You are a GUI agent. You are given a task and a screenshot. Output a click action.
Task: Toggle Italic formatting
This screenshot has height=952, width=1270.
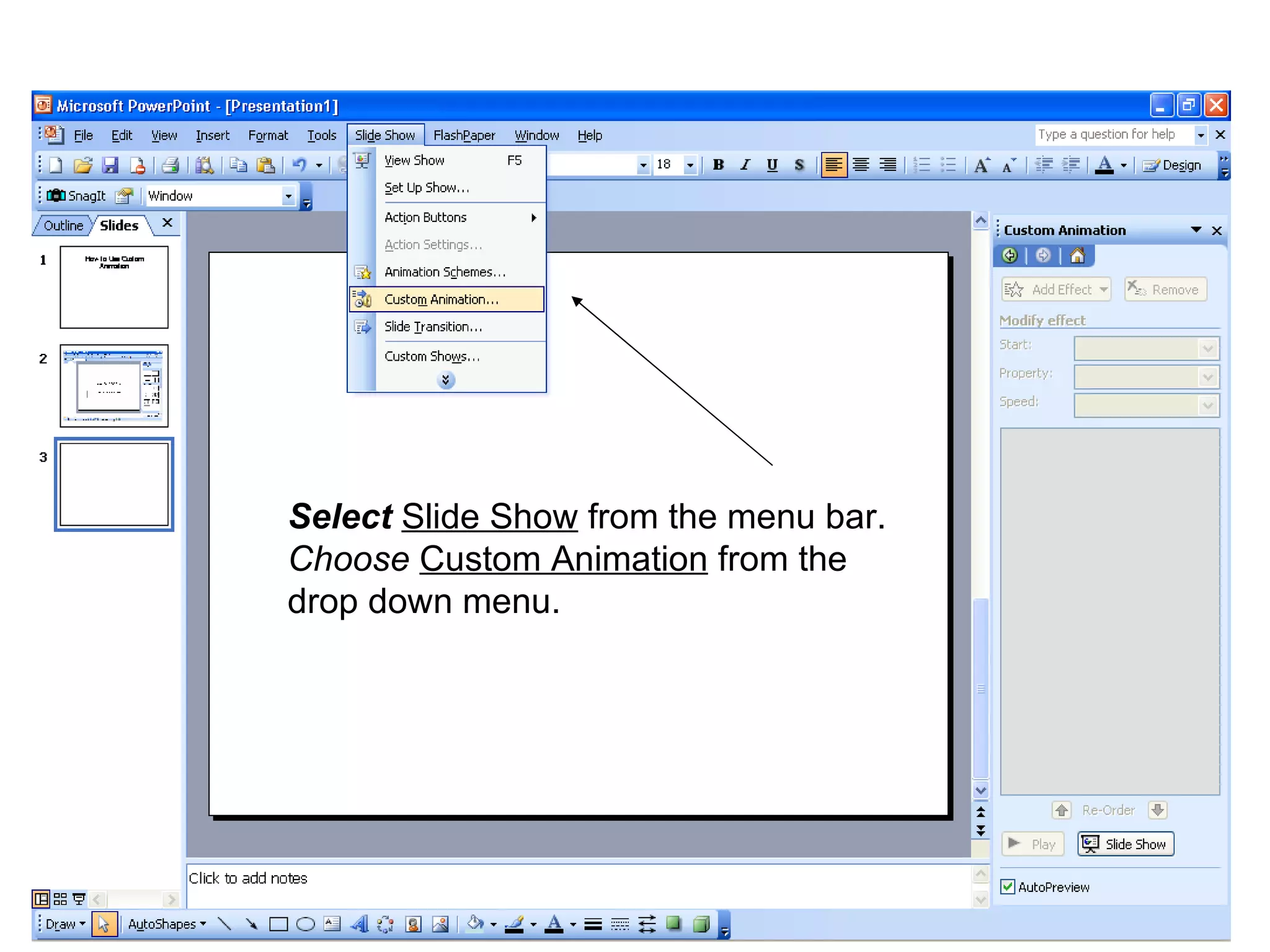(x=745, y=165)
